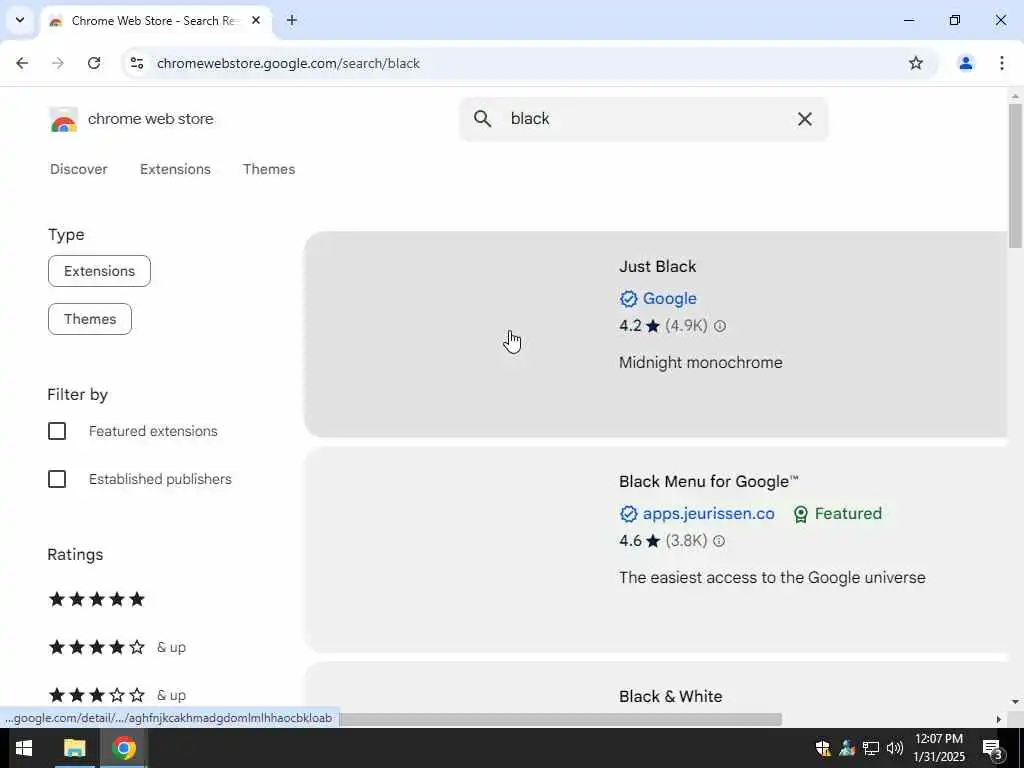Click the 4.2 rating of Just Black
Image resolution: width=1024 pixels, height=768 pixels.
tap(630, 326)
